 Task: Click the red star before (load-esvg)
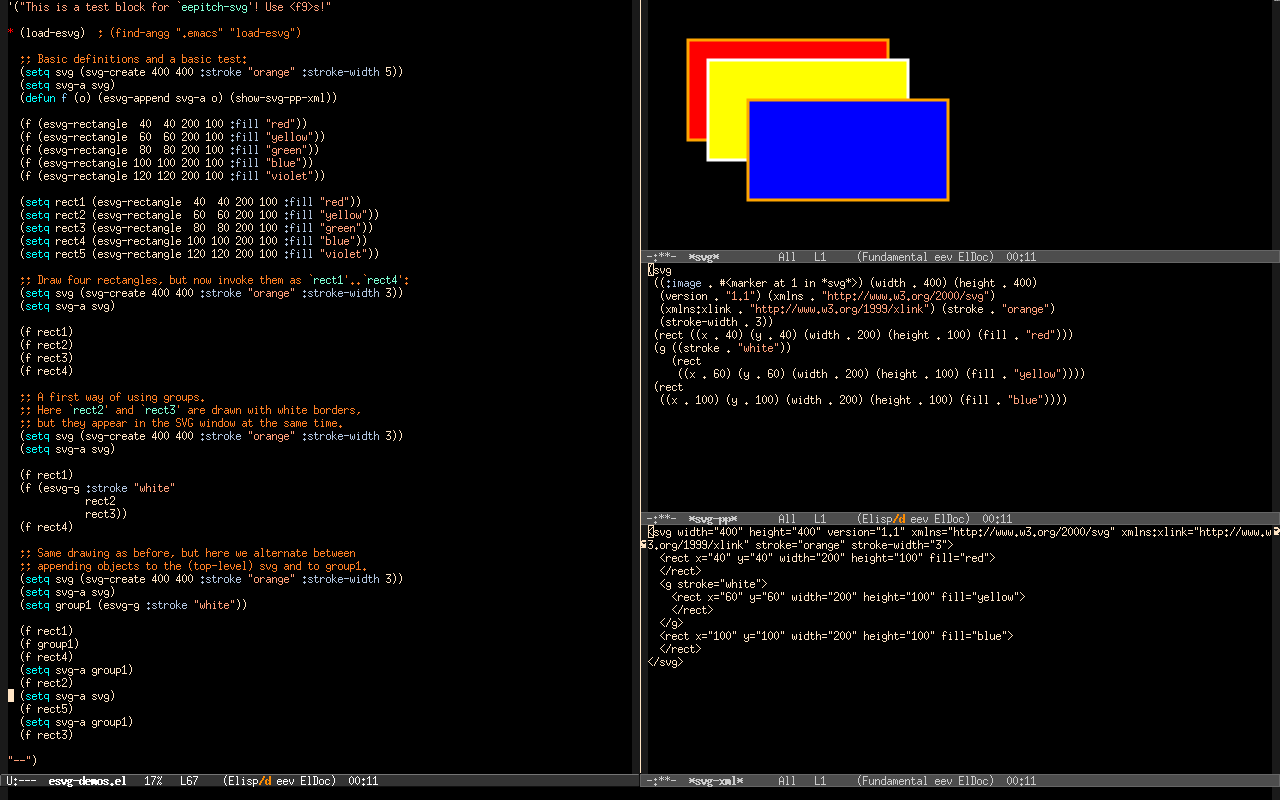click(11, 33)
